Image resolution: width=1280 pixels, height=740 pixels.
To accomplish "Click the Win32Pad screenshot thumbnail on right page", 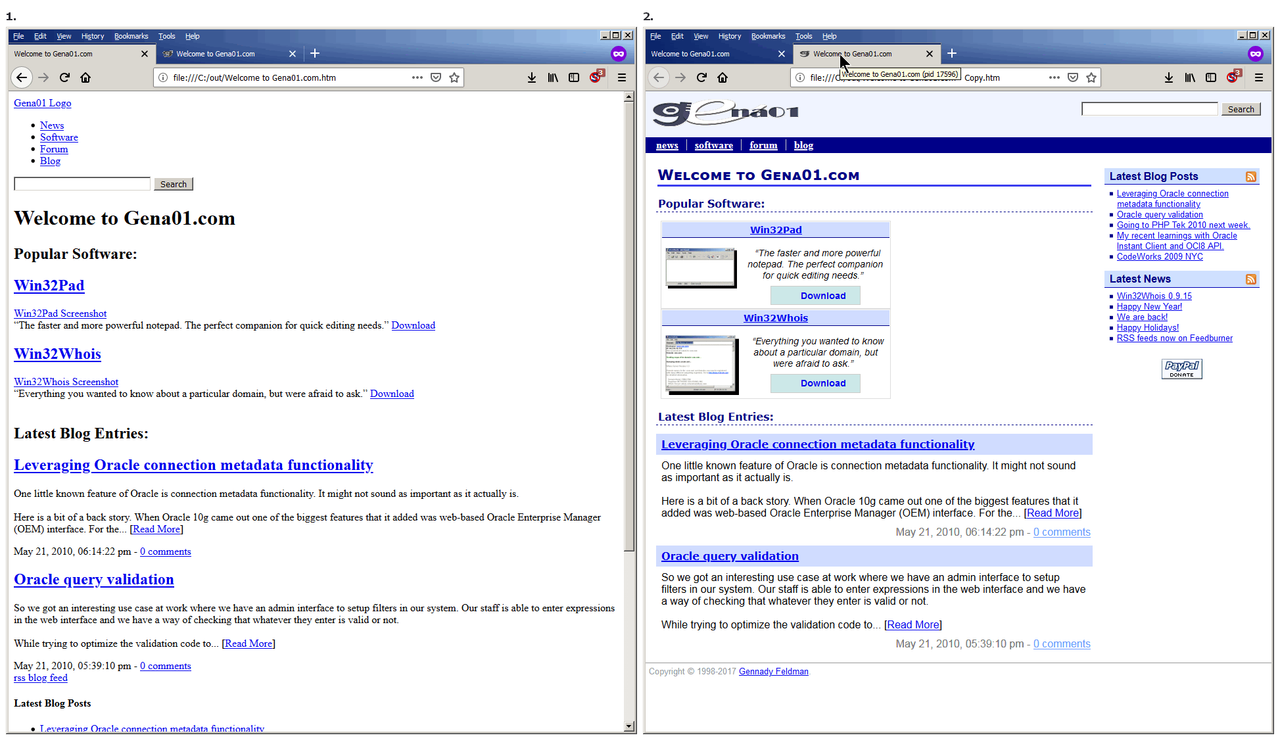I will pos(701,267).
